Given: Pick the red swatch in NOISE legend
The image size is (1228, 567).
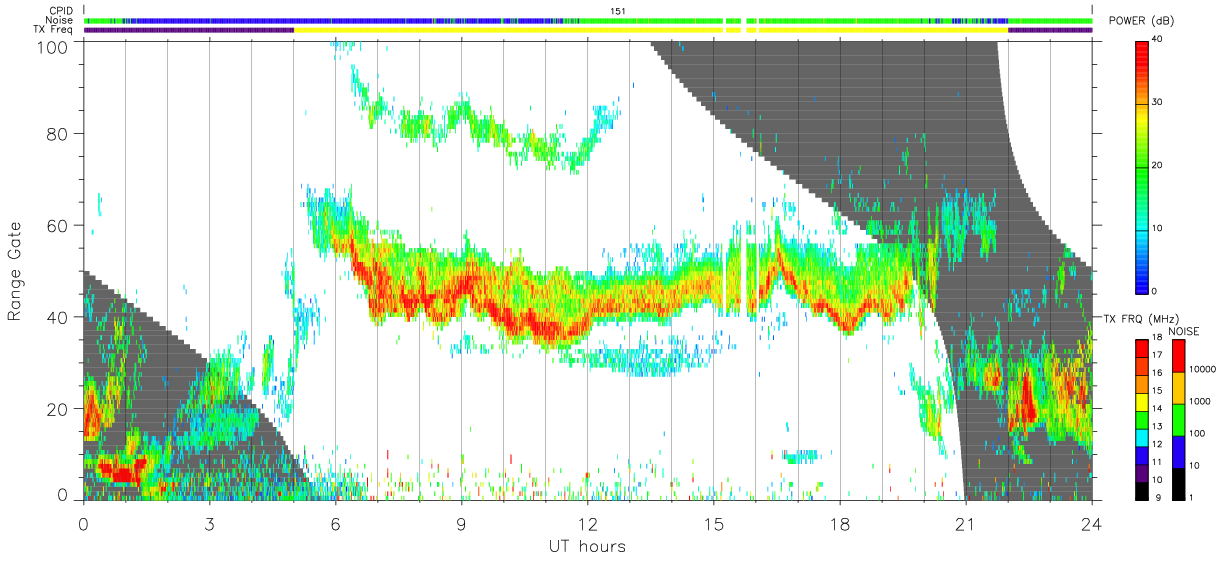Looking at the screenshot, I should click(x=1178, y=356).
